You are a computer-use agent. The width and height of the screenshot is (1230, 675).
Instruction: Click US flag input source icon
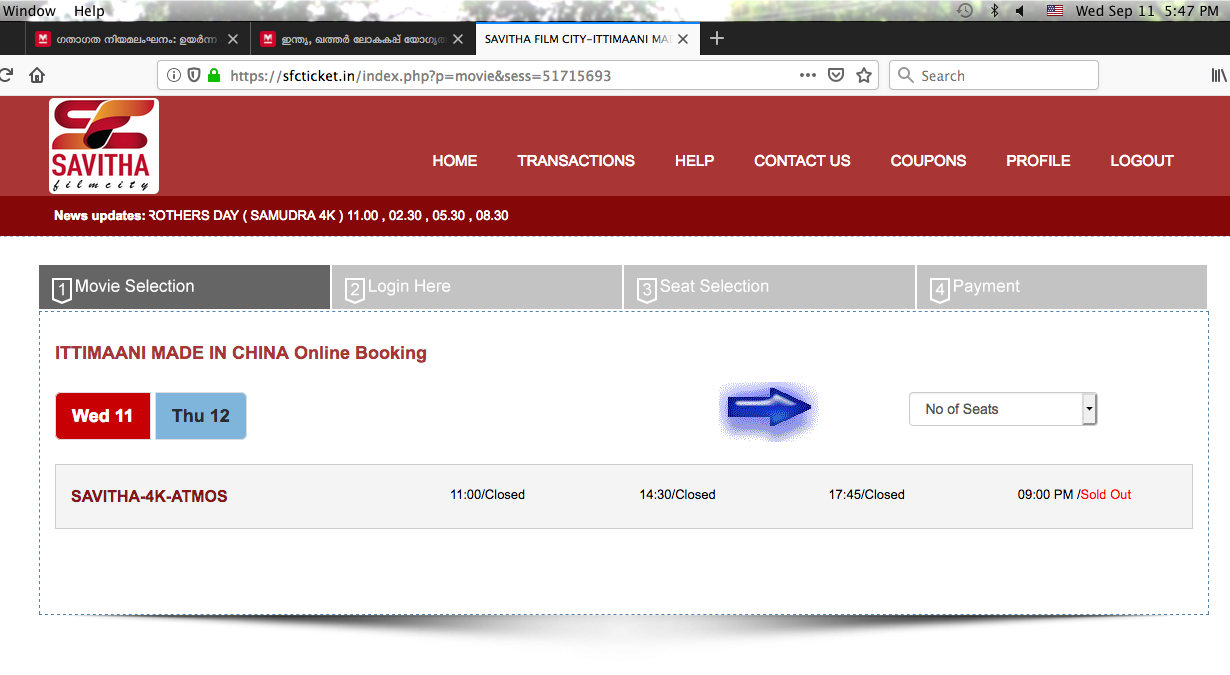(x=1055, y=10)
